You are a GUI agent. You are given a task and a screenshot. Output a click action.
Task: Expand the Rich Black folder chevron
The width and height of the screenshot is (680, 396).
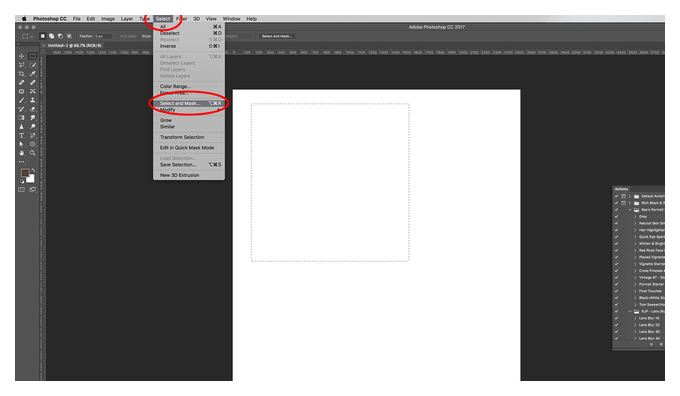[x=630, y=203]
